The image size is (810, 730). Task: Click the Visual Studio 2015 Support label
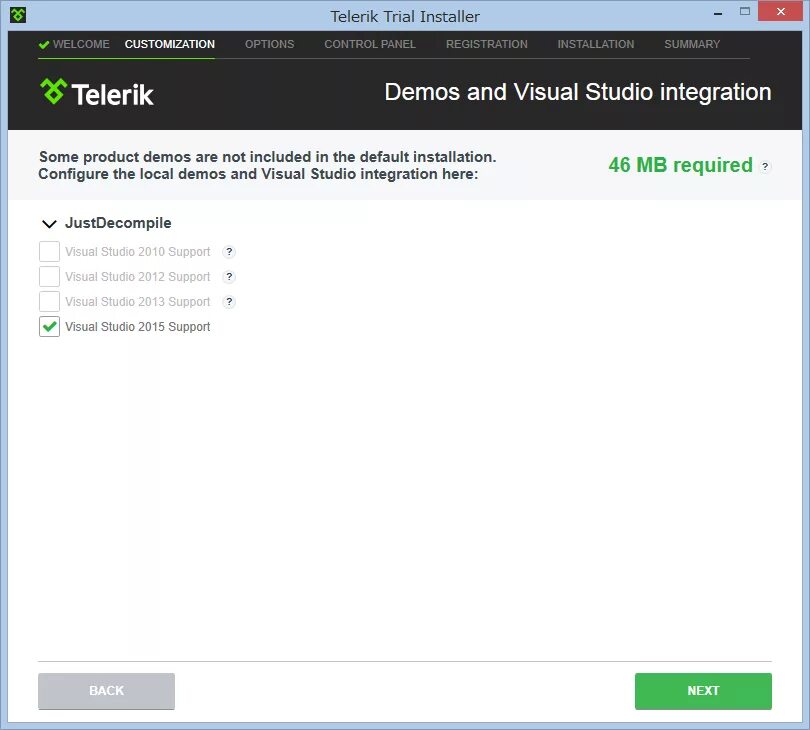[x=137, y=327]
